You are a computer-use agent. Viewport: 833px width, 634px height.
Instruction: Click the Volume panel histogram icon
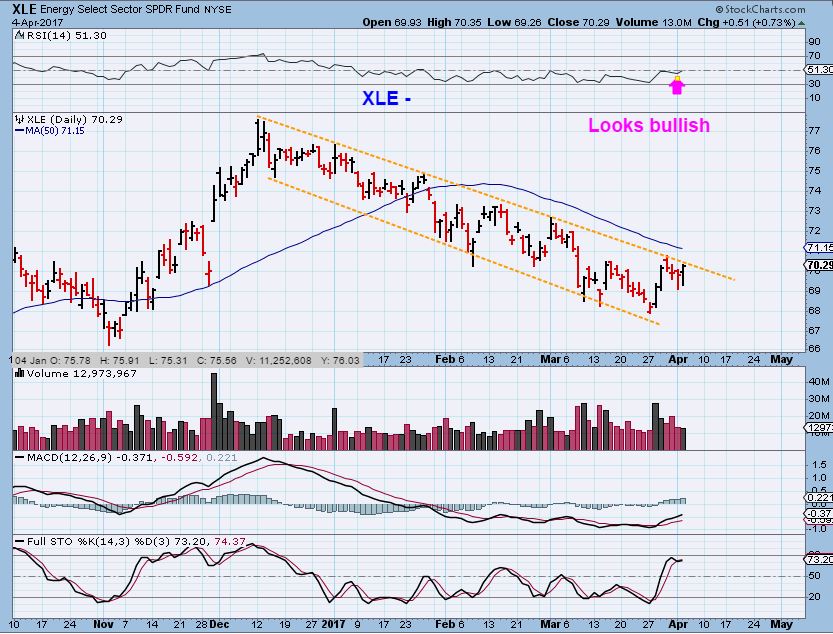(20, 374)
